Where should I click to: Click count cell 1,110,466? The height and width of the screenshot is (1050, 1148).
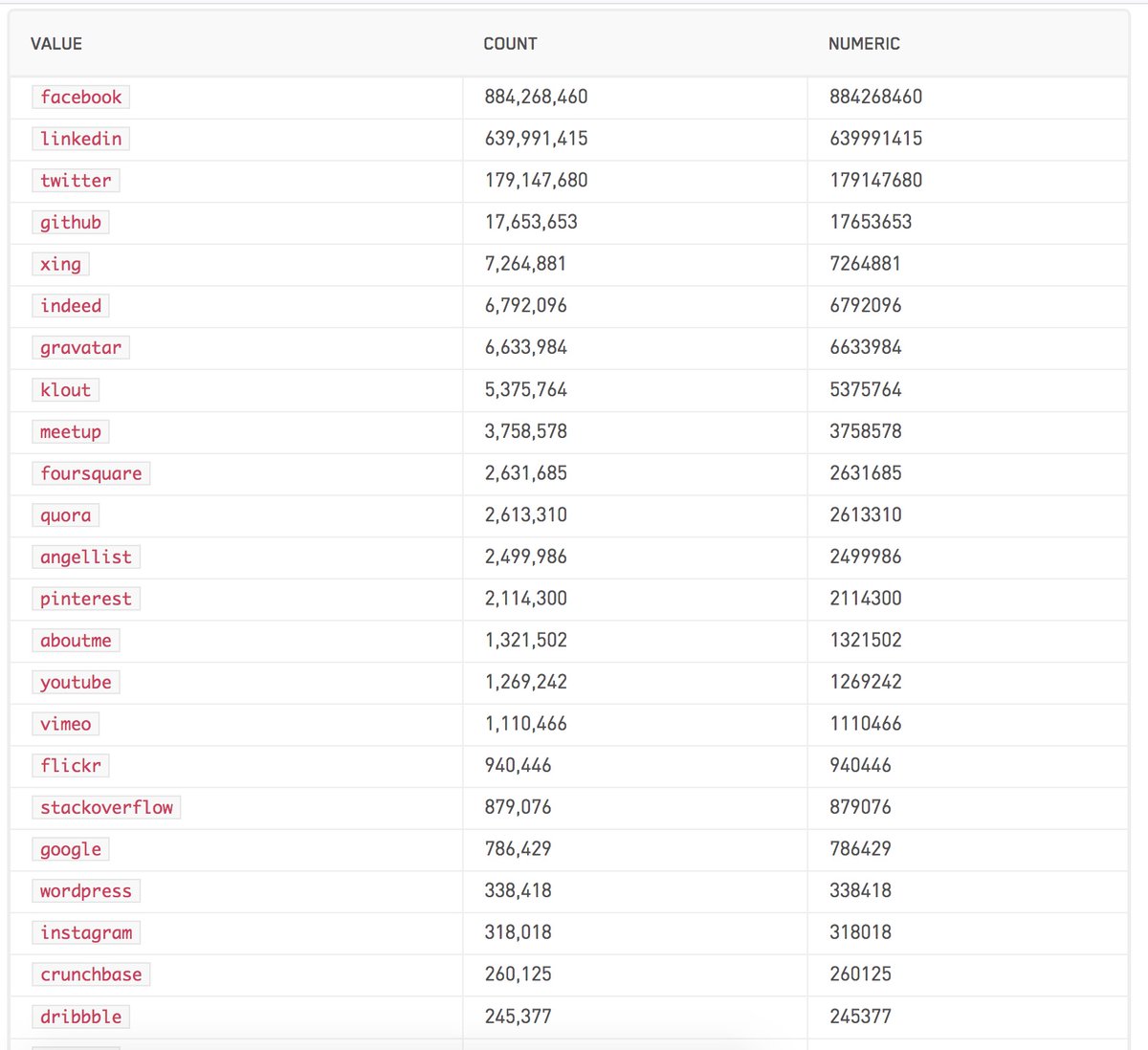pyautogui.click(x=525, y=724)
